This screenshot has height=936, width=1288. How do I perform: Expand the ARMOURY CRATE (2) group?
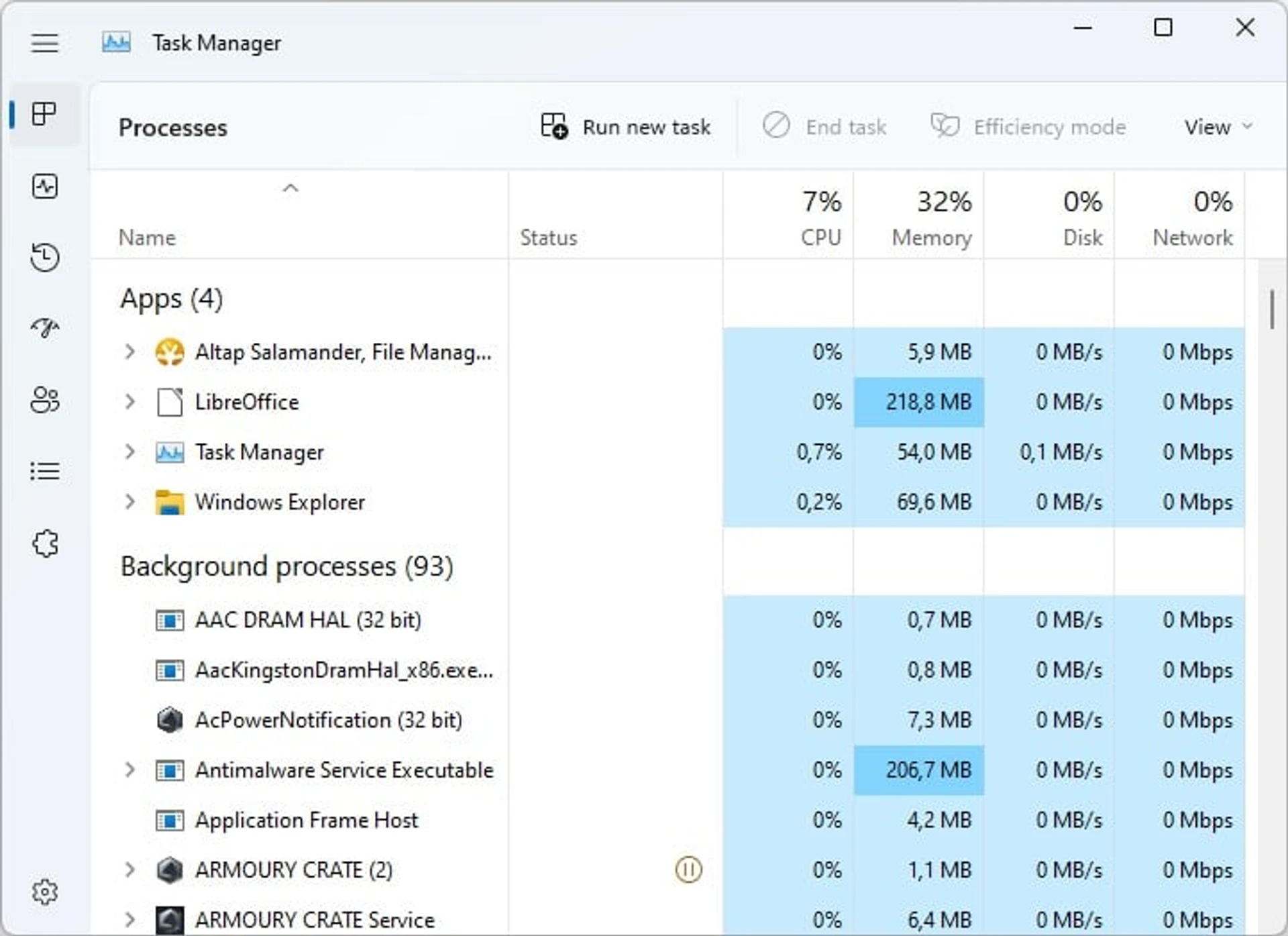tap(129, 870)
